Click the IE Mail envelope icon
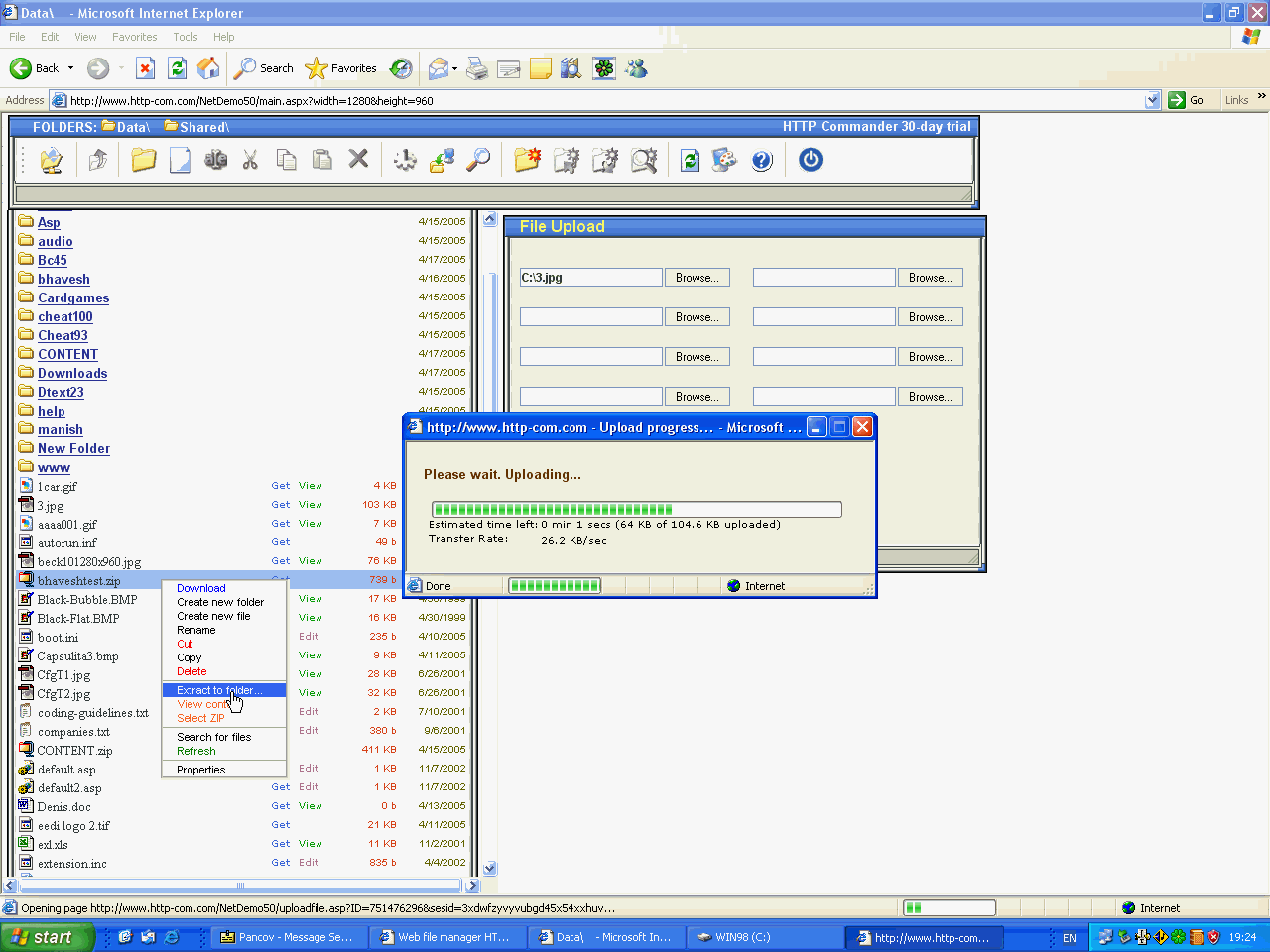 [438, 68]
